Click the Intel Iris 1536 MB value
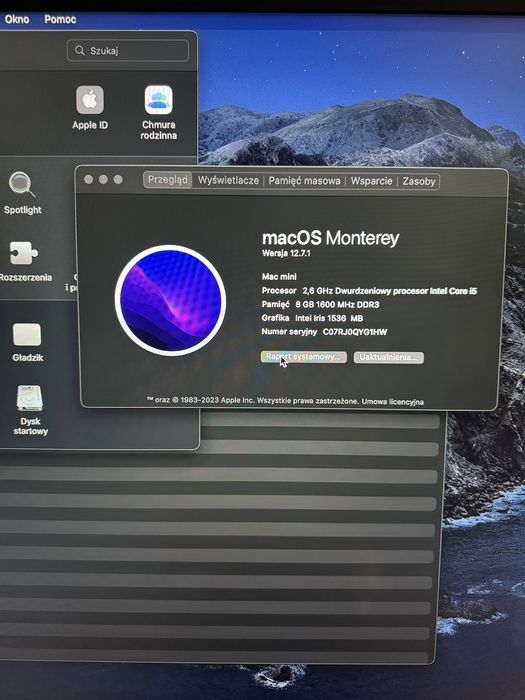Viewport: 525px width, 700px height. [329, 318]
